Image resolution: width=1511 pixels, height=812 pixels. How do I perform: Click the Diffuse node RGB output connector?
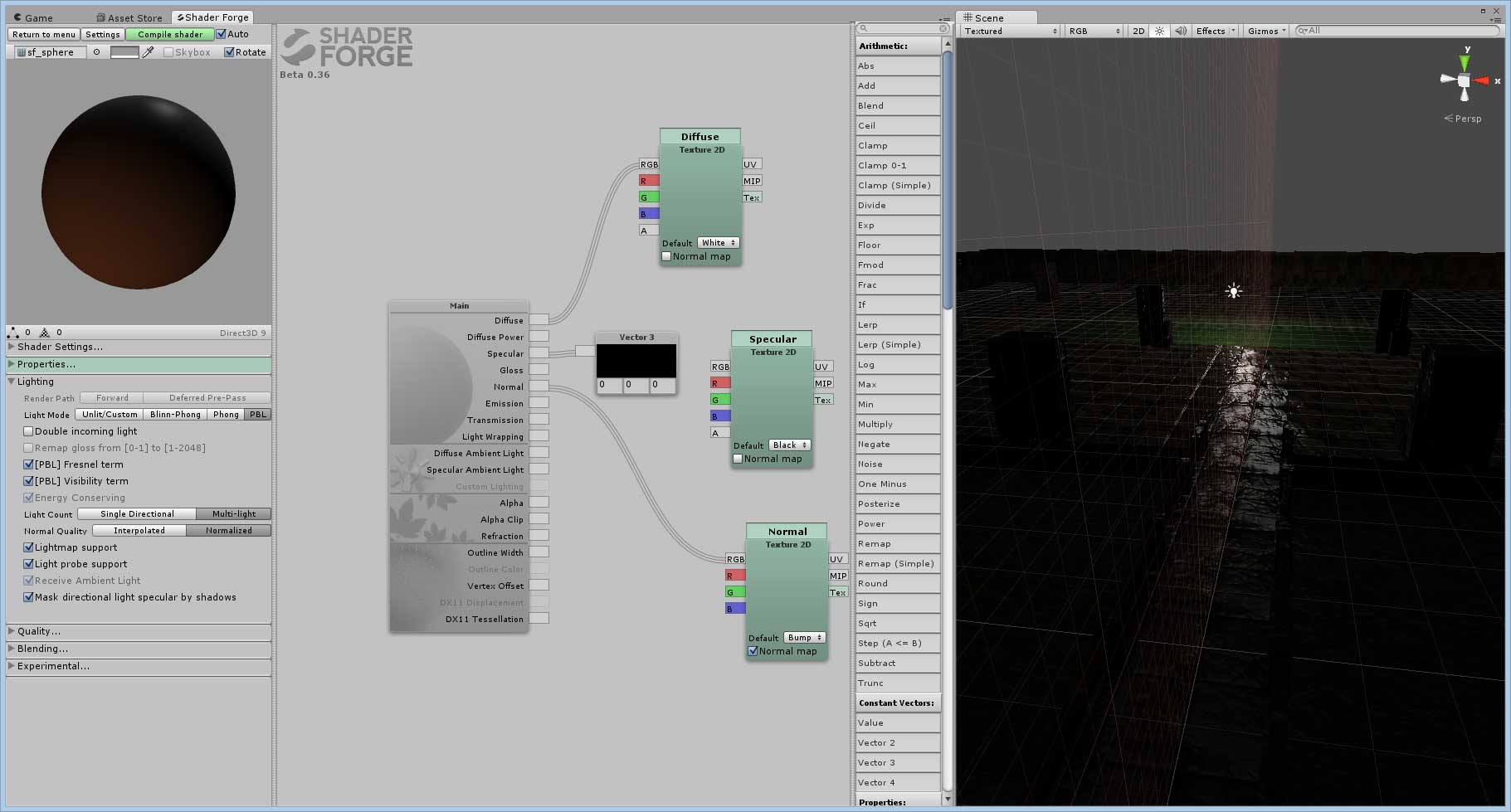pyautogui.click(x=649, y=164)
